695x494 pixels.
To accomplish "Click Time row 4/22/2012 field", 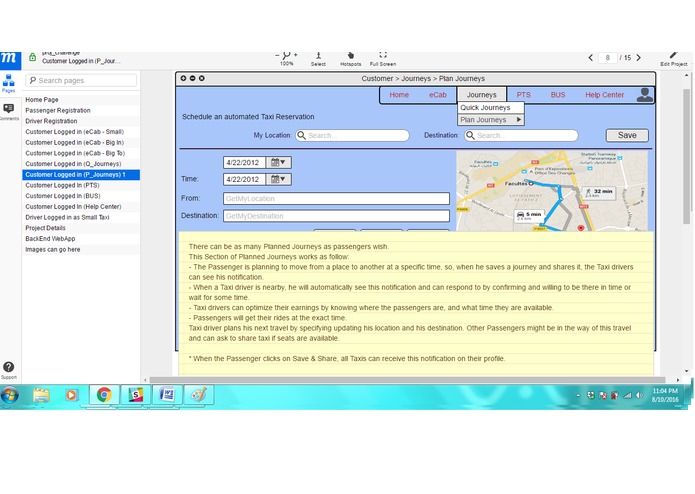I will (244, 179).
